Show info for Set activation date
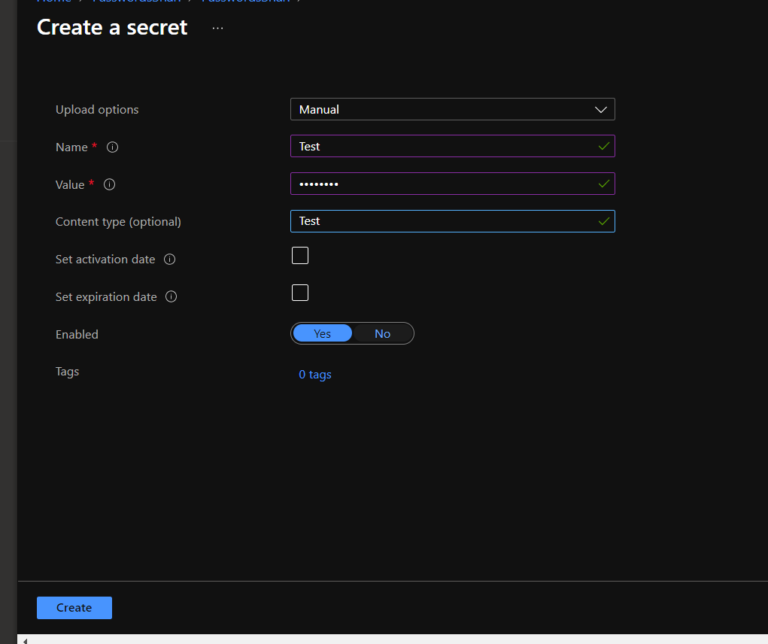 (x=170, y=259)
